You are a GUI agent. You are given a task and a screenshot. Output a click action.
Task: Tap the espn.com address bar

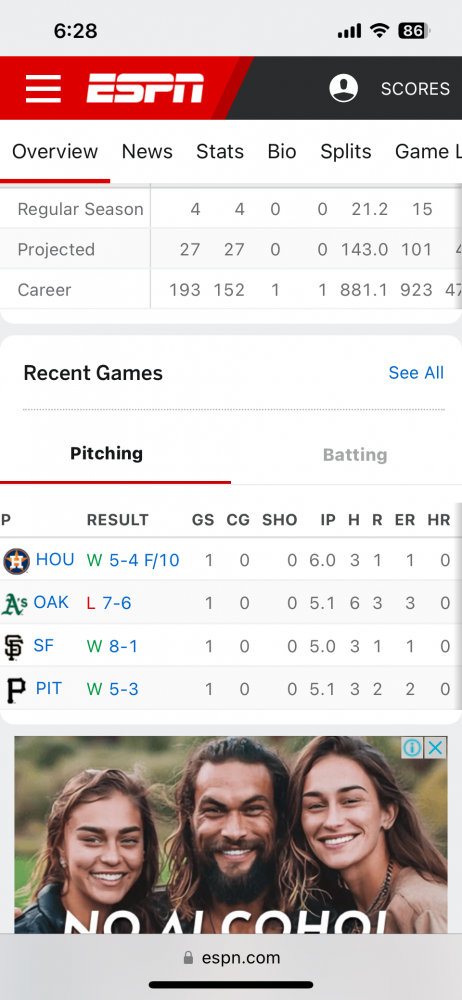point(231,958)
